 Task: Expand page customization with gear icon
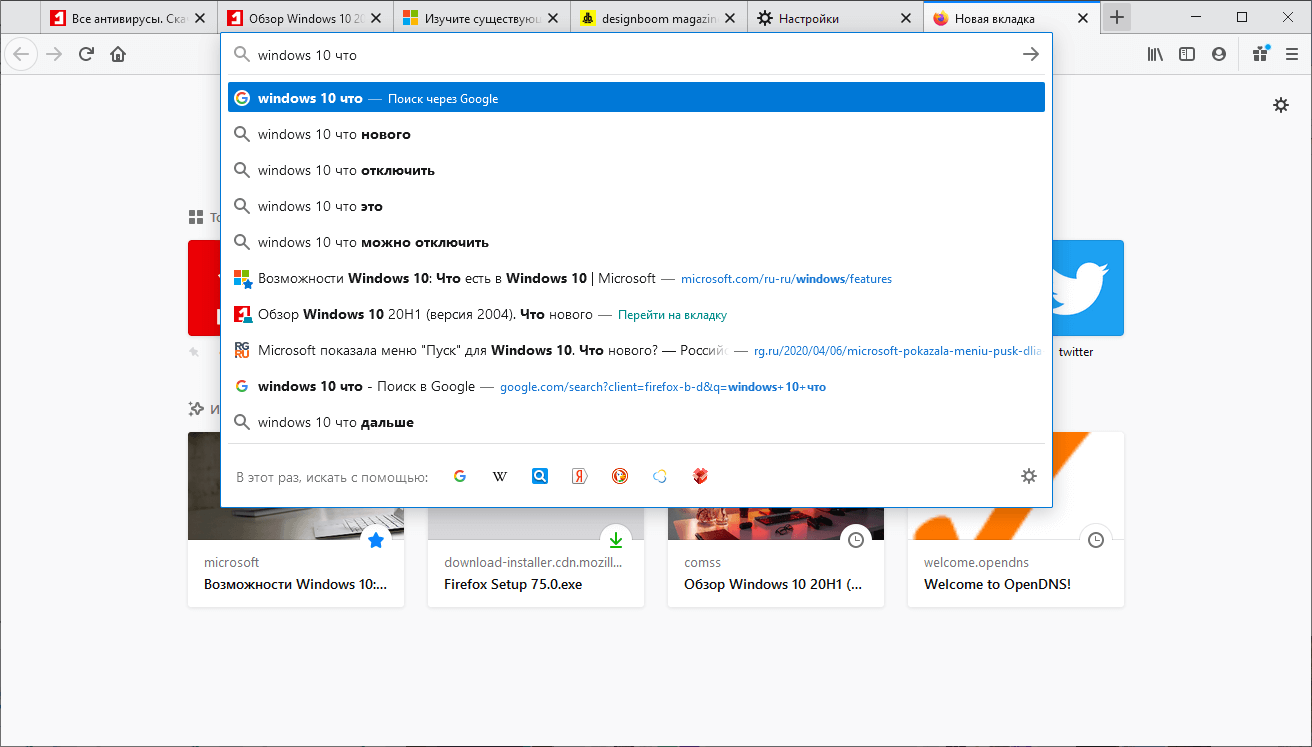[x=1281, y=104]
